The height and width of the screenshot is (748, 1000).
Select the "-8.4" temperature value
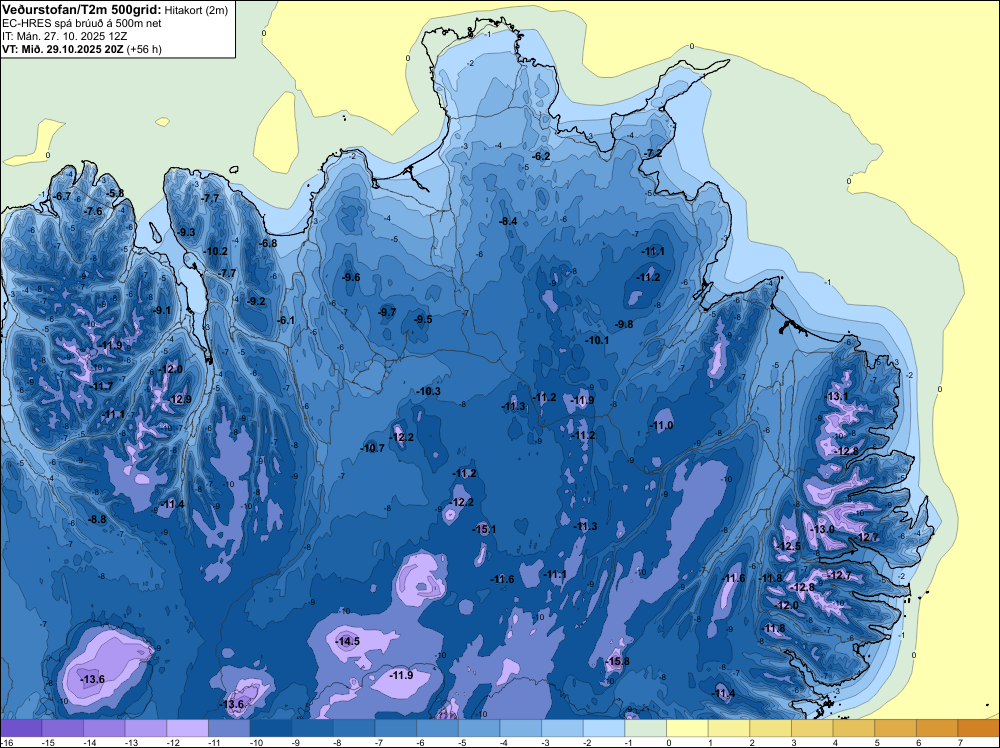tap(508, 222)
